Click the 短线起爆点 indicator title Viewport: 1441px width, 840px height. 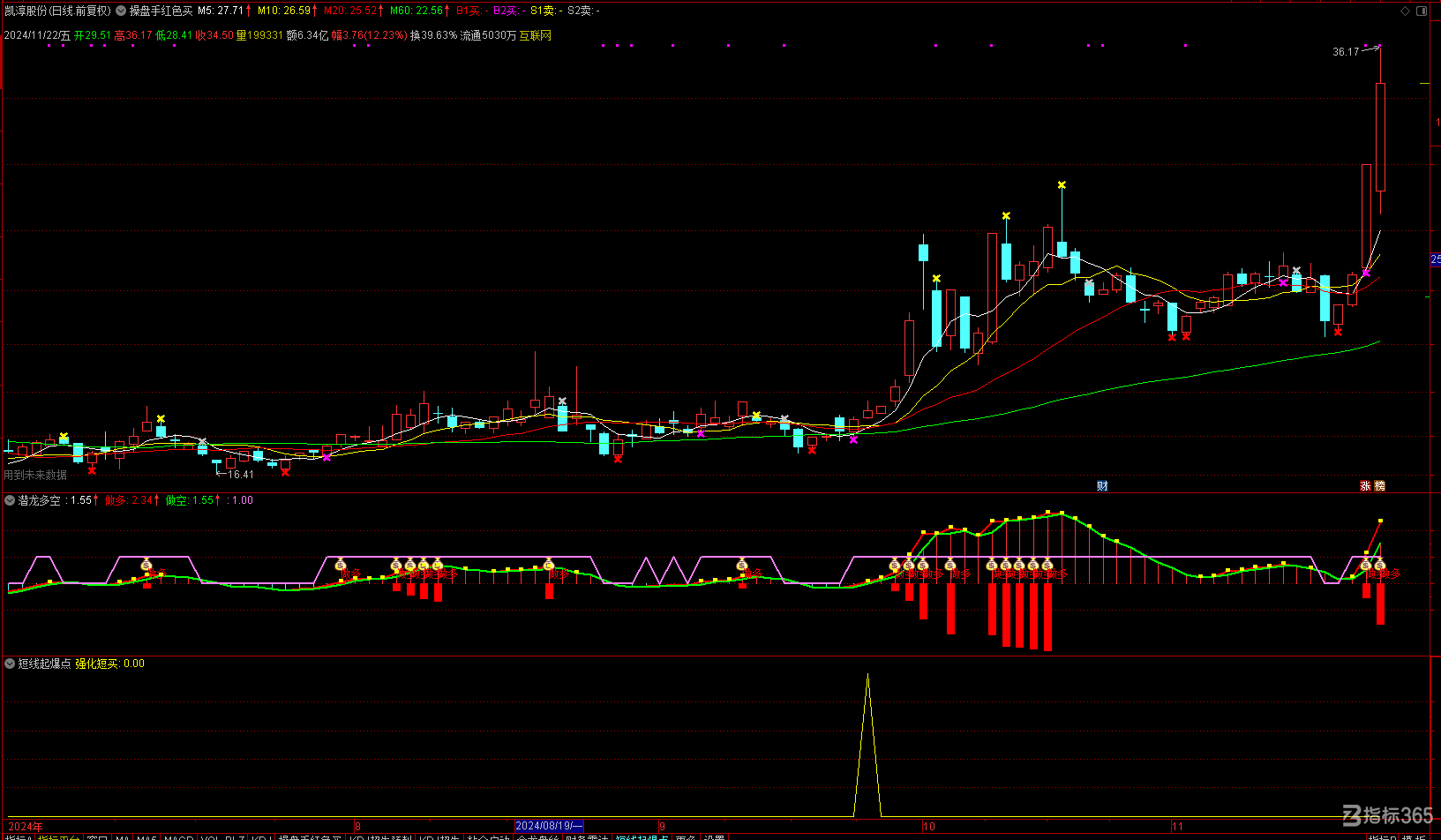[44, 664]
